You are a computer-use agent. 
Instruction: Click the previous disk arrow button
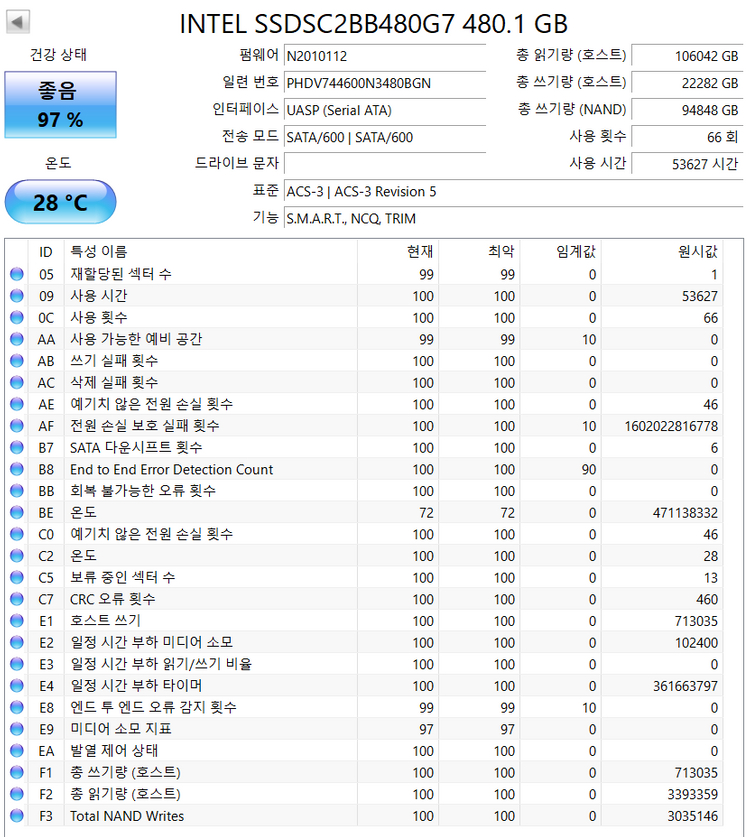click(x=18, y=22)
